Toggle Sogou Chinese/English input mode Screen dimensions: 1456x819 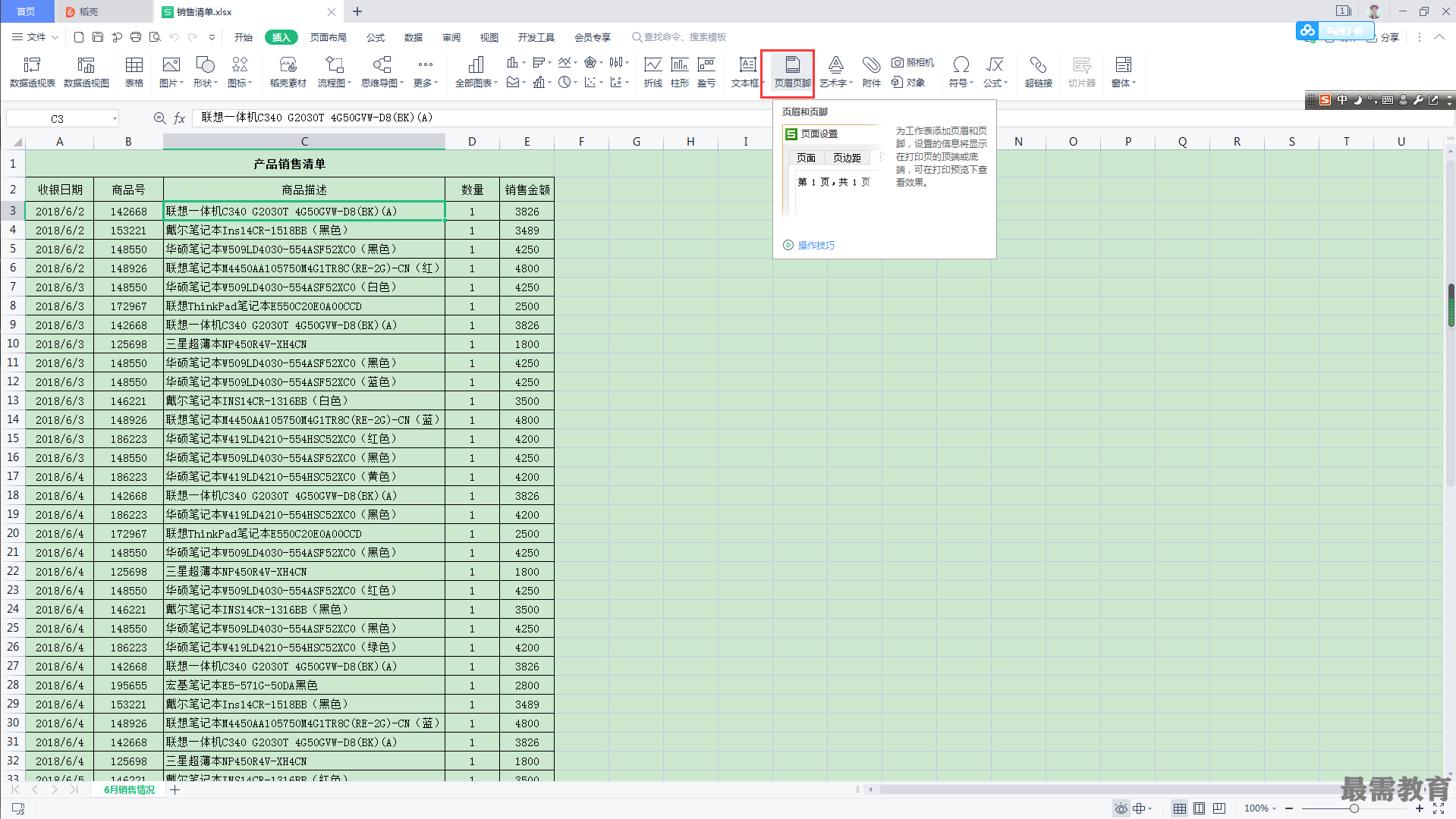coord(1342,100)
